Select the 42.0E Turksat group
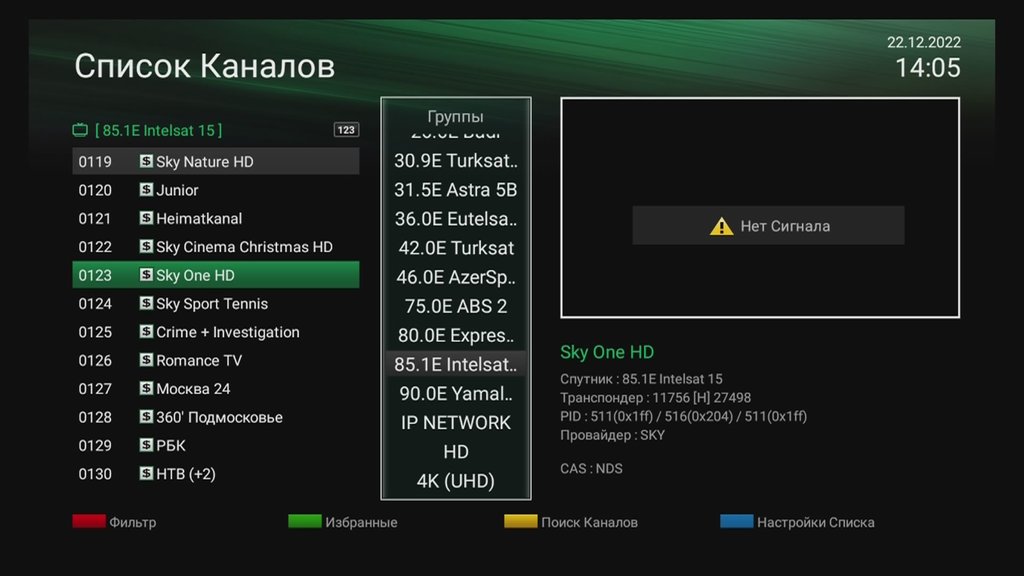The height and width of the screenshot is (576, 1024). (456, 248)
